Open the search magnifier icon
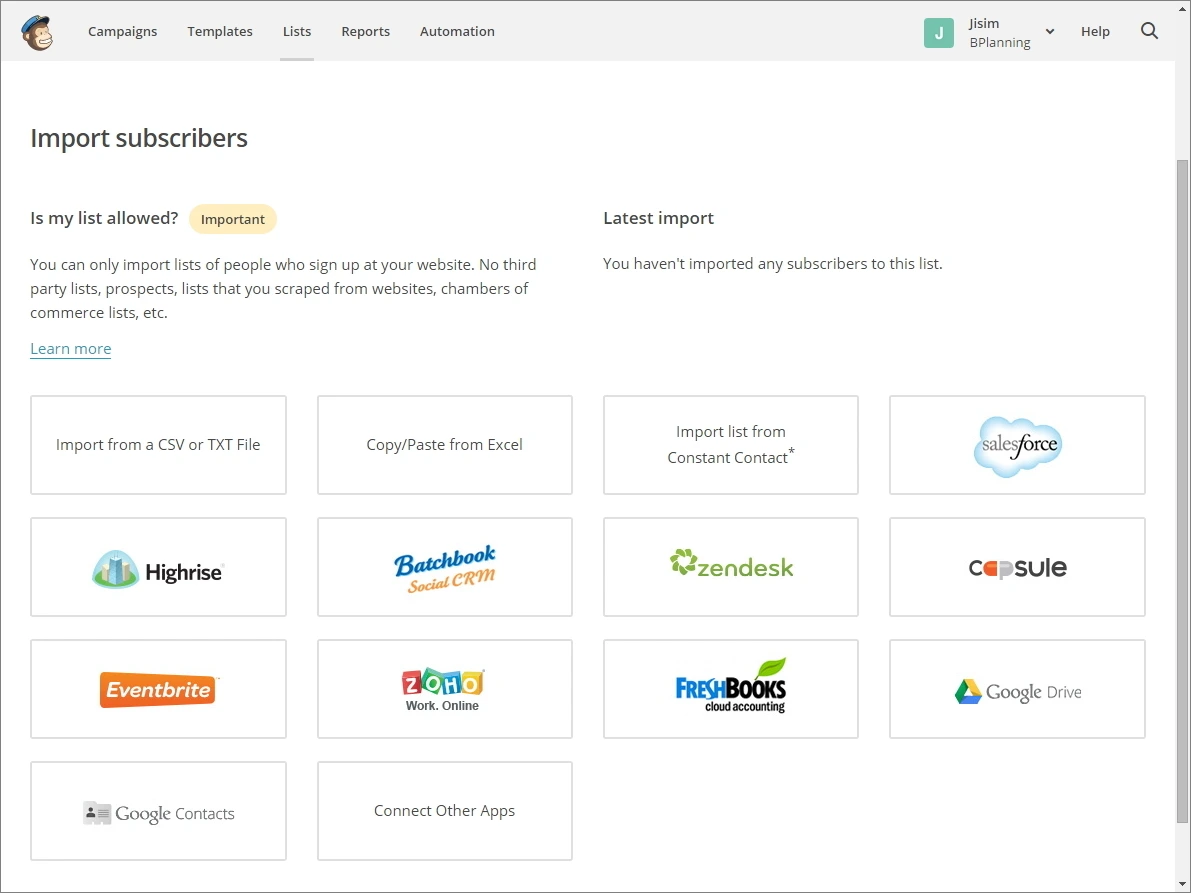The height and width of the screenshot is (893, 1191). coord(1149,31)
